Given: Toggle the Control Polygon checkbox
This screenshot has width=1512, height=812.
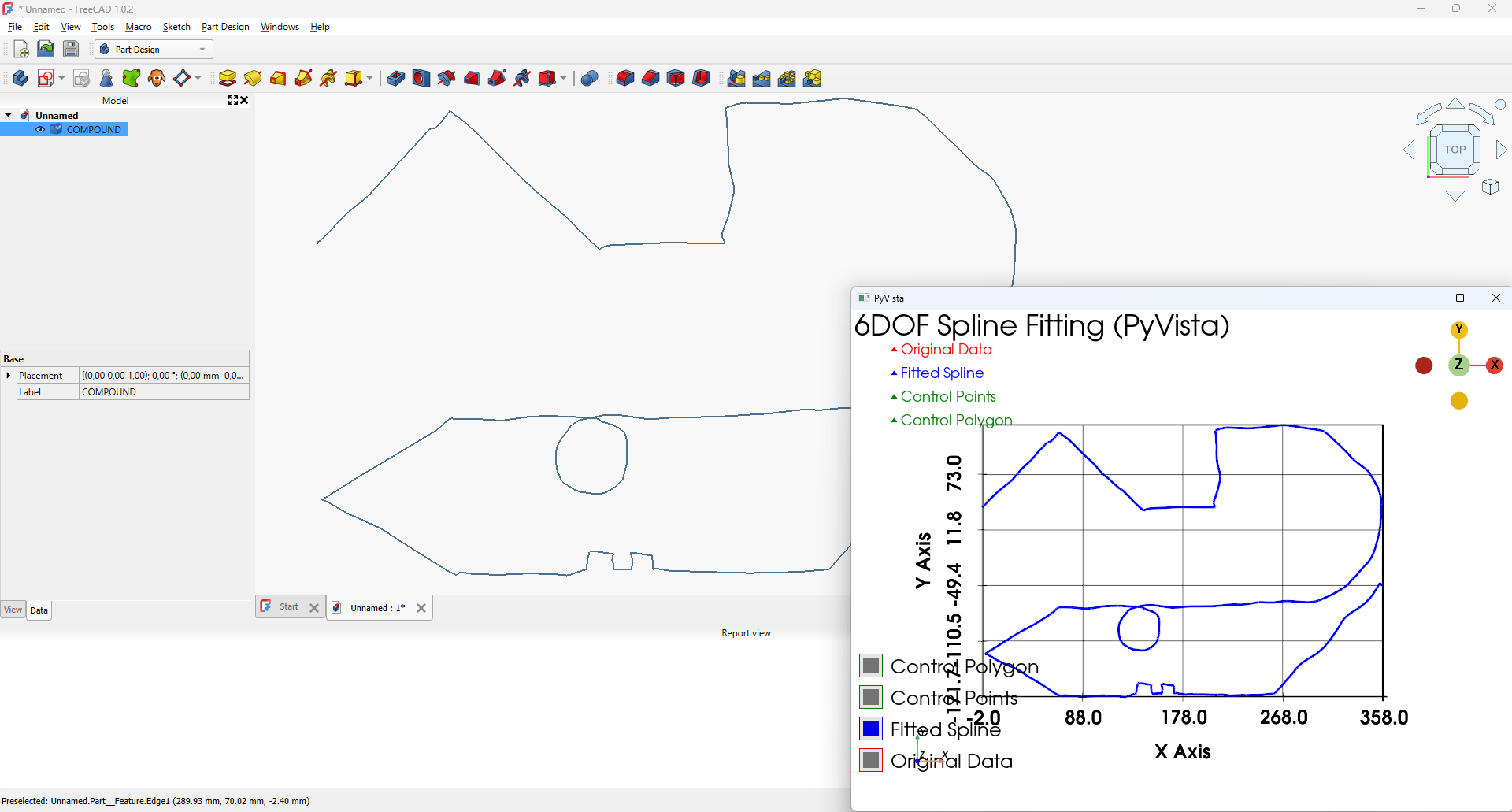Looking at the screenshot, I should point(871,666).
